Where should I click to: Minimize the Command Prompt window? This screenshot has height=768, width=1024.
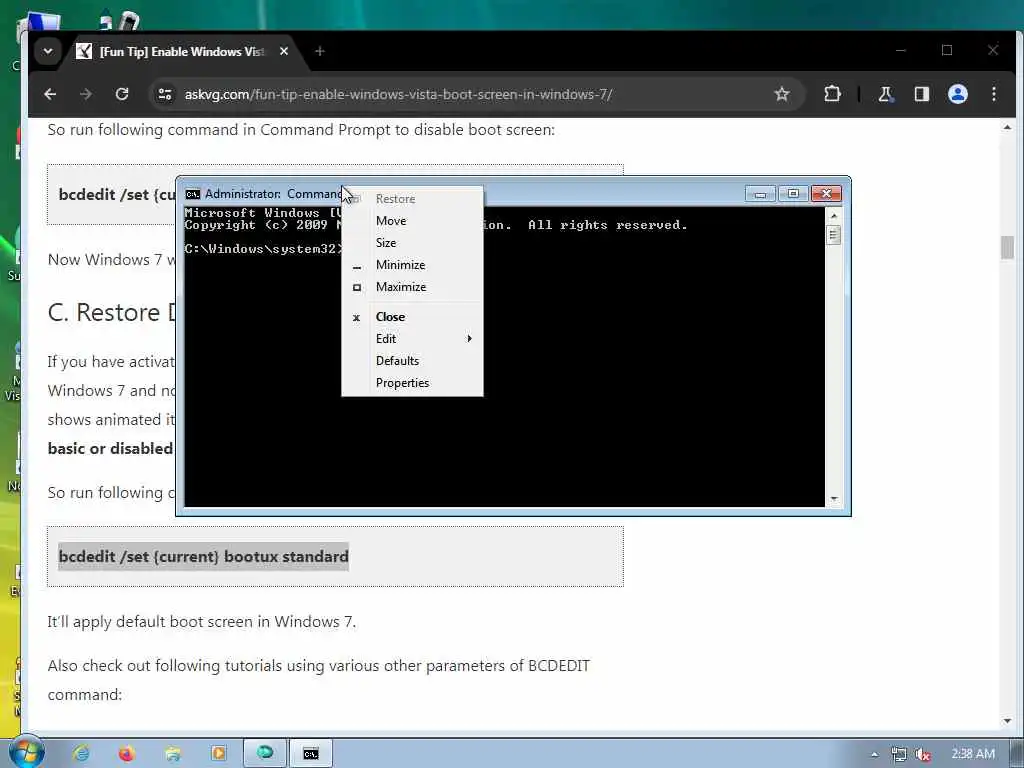tap(760, 194)
